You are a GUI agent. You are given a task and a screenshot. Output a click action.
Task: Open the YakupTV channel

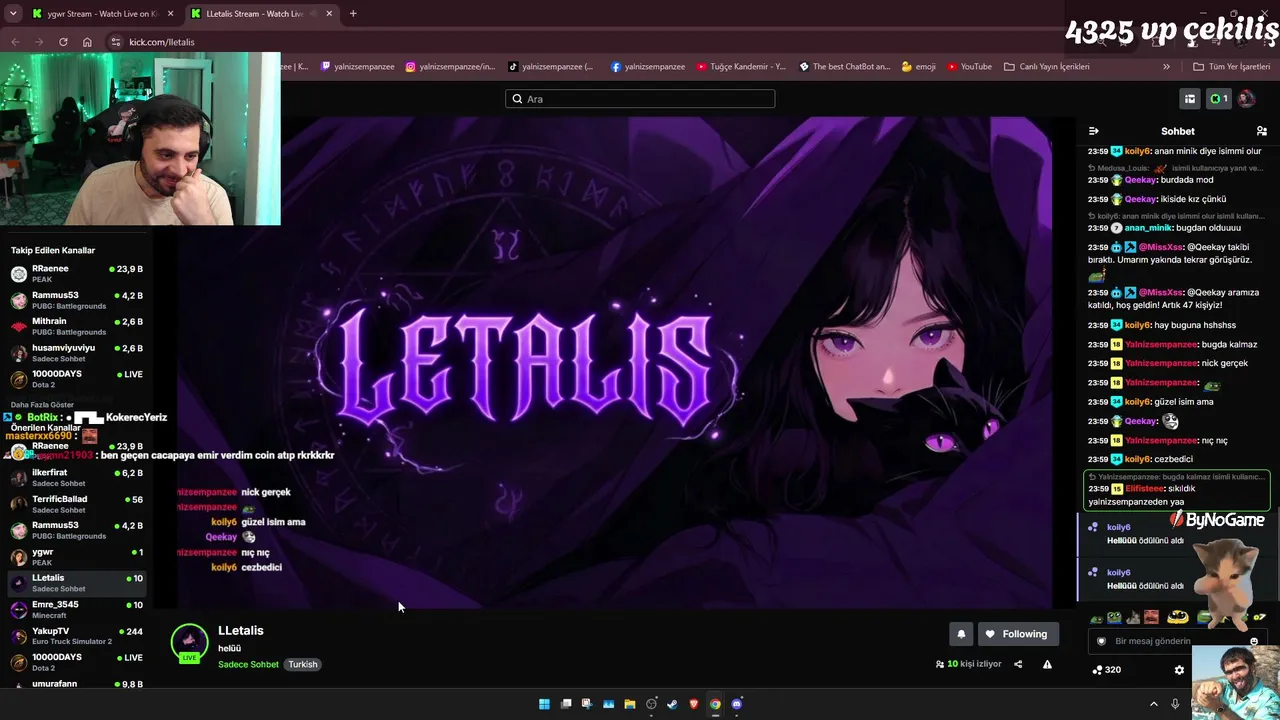coord(76,636)
